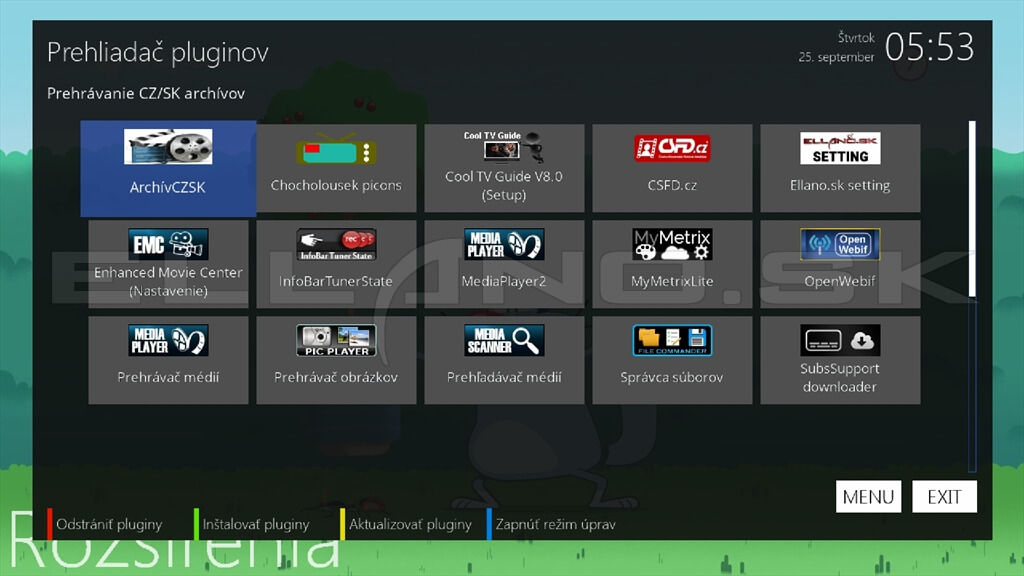This screenshot has width=1024, height=576.
Task: Open the EMC Enhanced Movie Center icon
Action: [x=168, y=244]
